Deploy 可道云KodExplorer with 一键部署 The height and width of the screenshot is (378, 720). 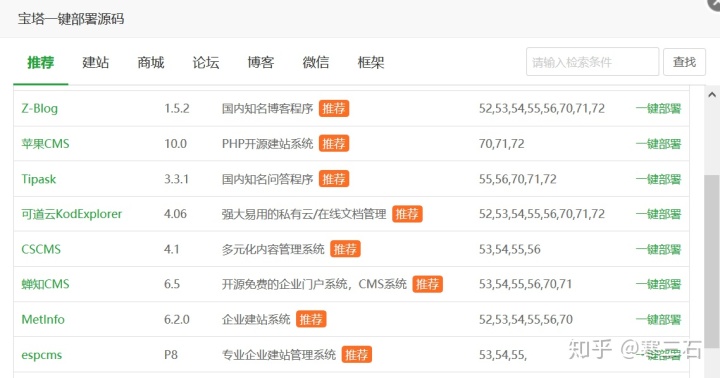(658, 214)
